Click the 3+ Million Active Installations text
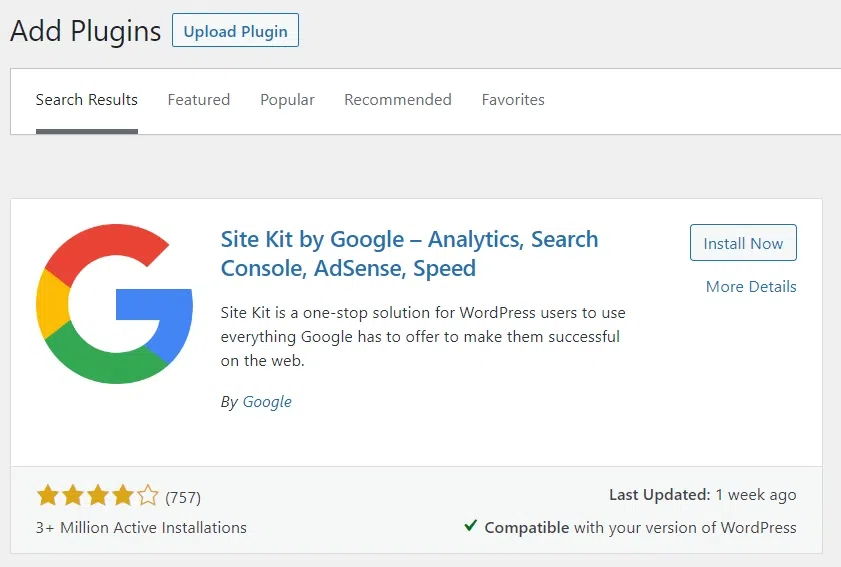This screenshot has width=841, height=567. [x=141, y=527]
